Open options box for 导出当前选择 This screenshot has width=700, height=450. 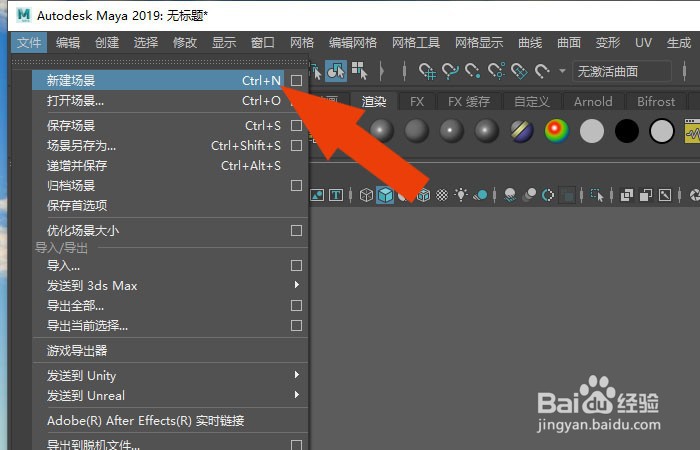[296, 325]
